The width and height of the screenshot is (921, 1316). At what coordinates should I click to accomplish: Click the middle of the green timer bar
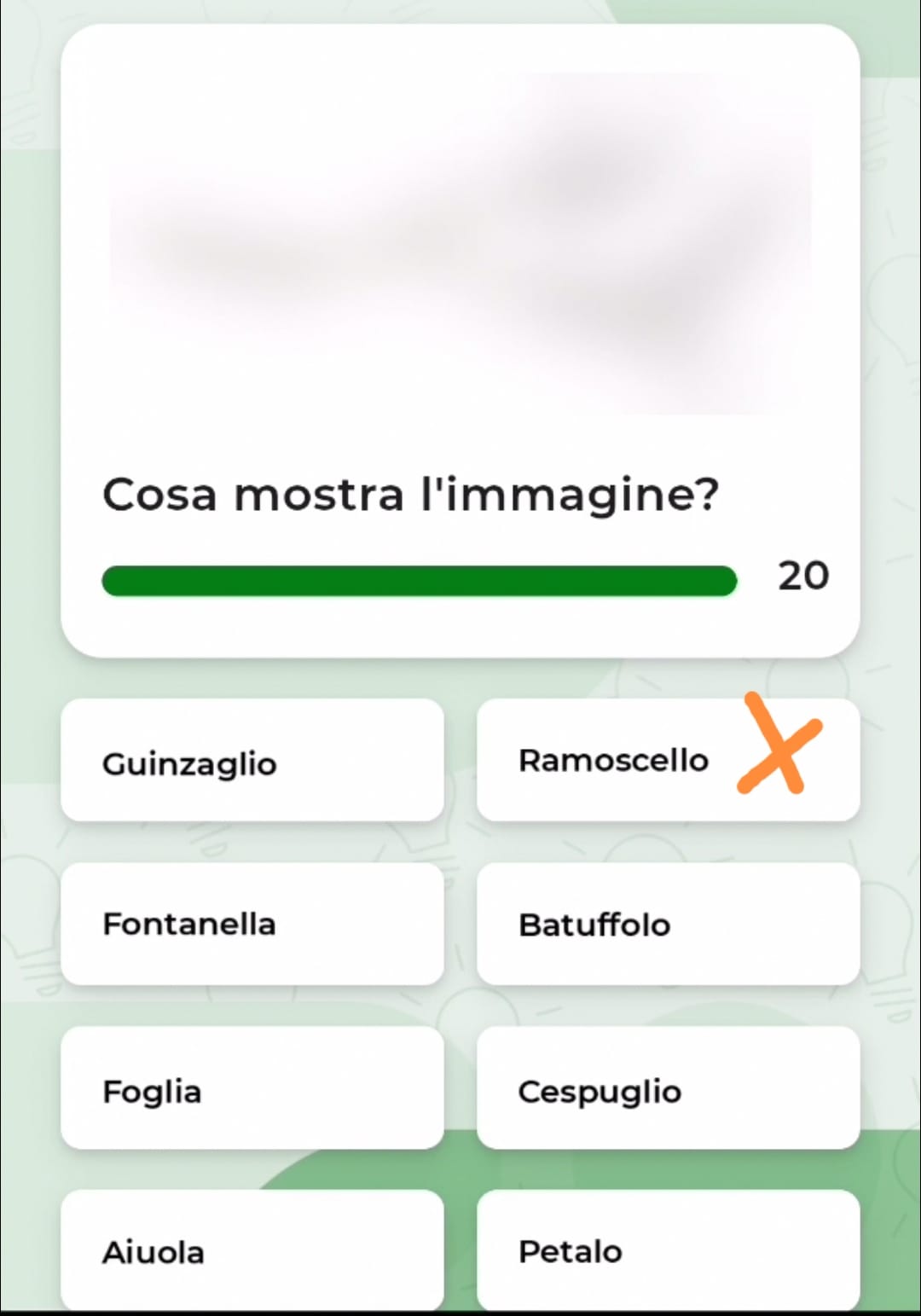[x=419, y=581]
